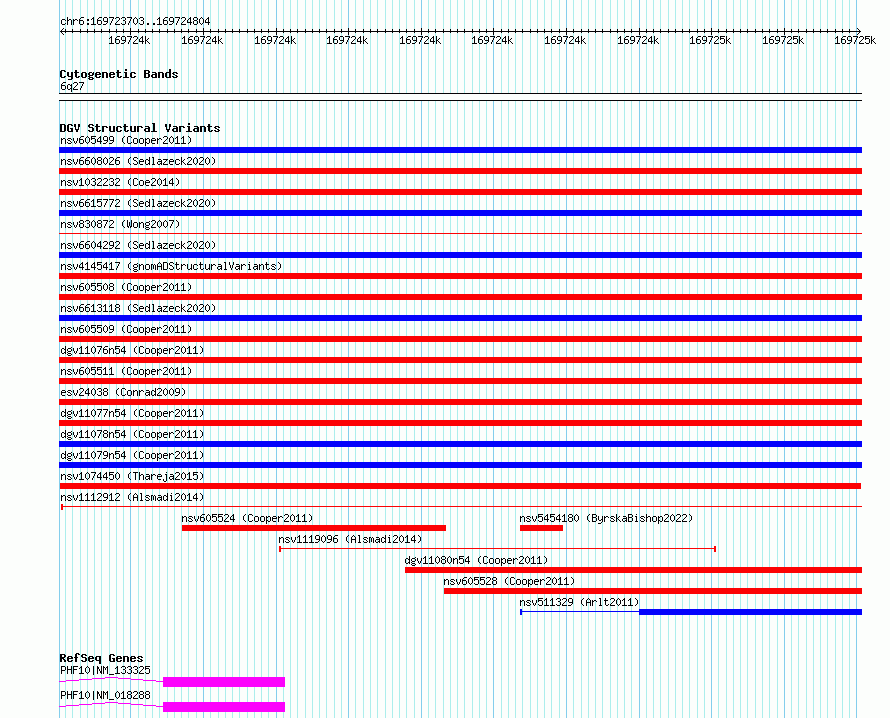The height and width of the screenshot is (718, 890).
Task: Click the thick blue bar of nsv511329
Action: tap(750, 612)
